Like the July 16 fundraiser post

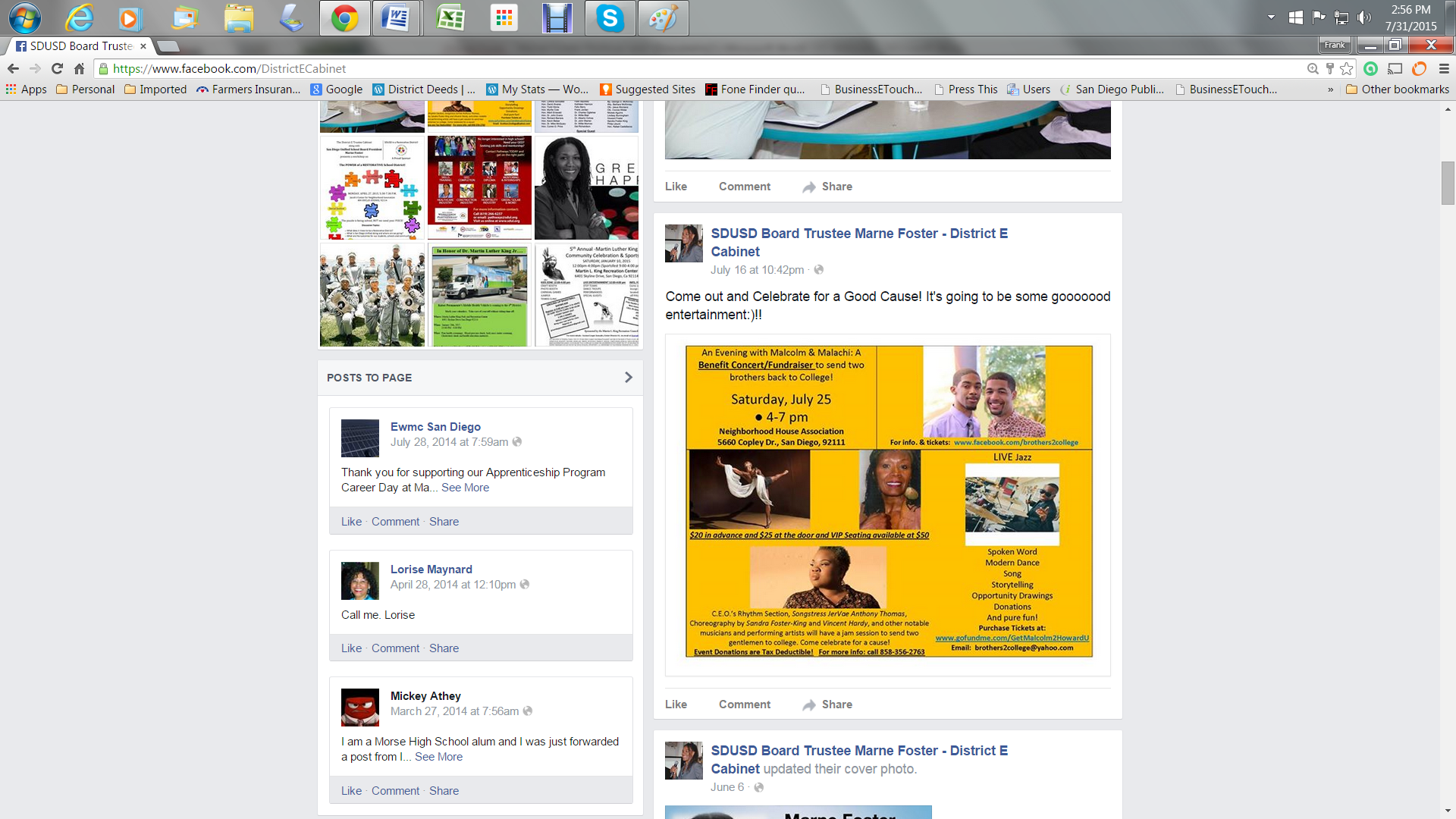[x=676, y=704]
